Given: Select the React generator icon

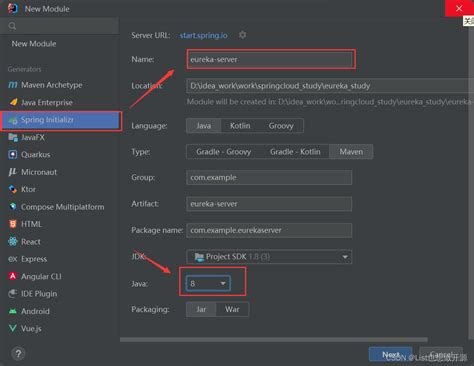Looking at the screenshot, I should coord(13,241).
